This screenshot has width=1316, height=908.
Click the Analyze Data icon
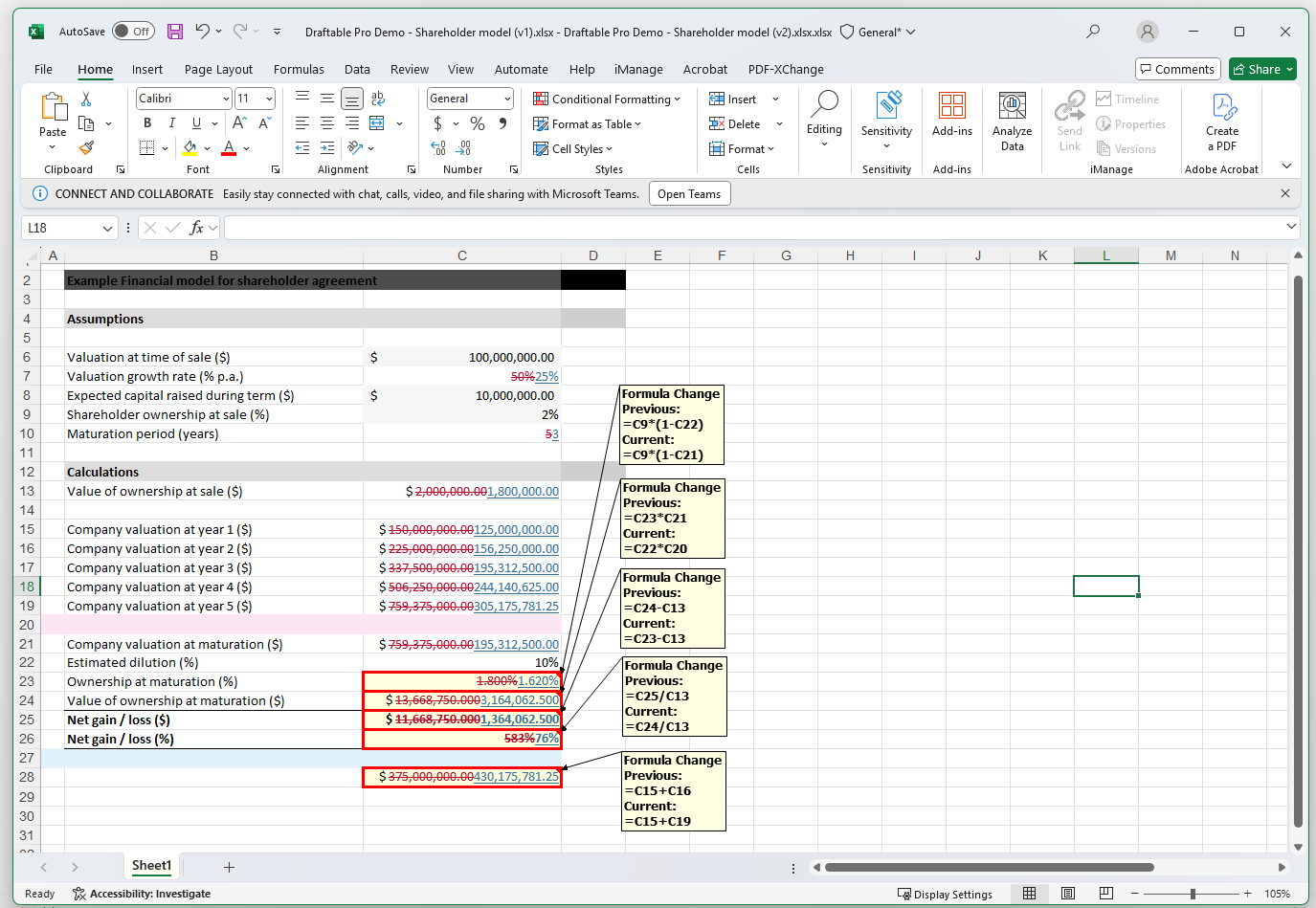(1012, 122)
